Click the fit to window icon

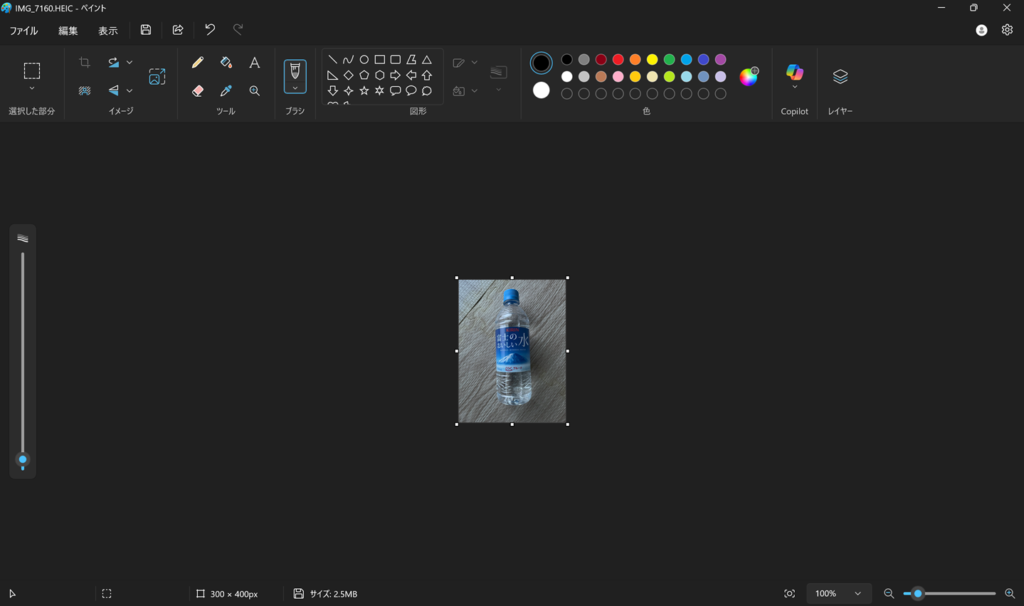(x=790, y=594)
